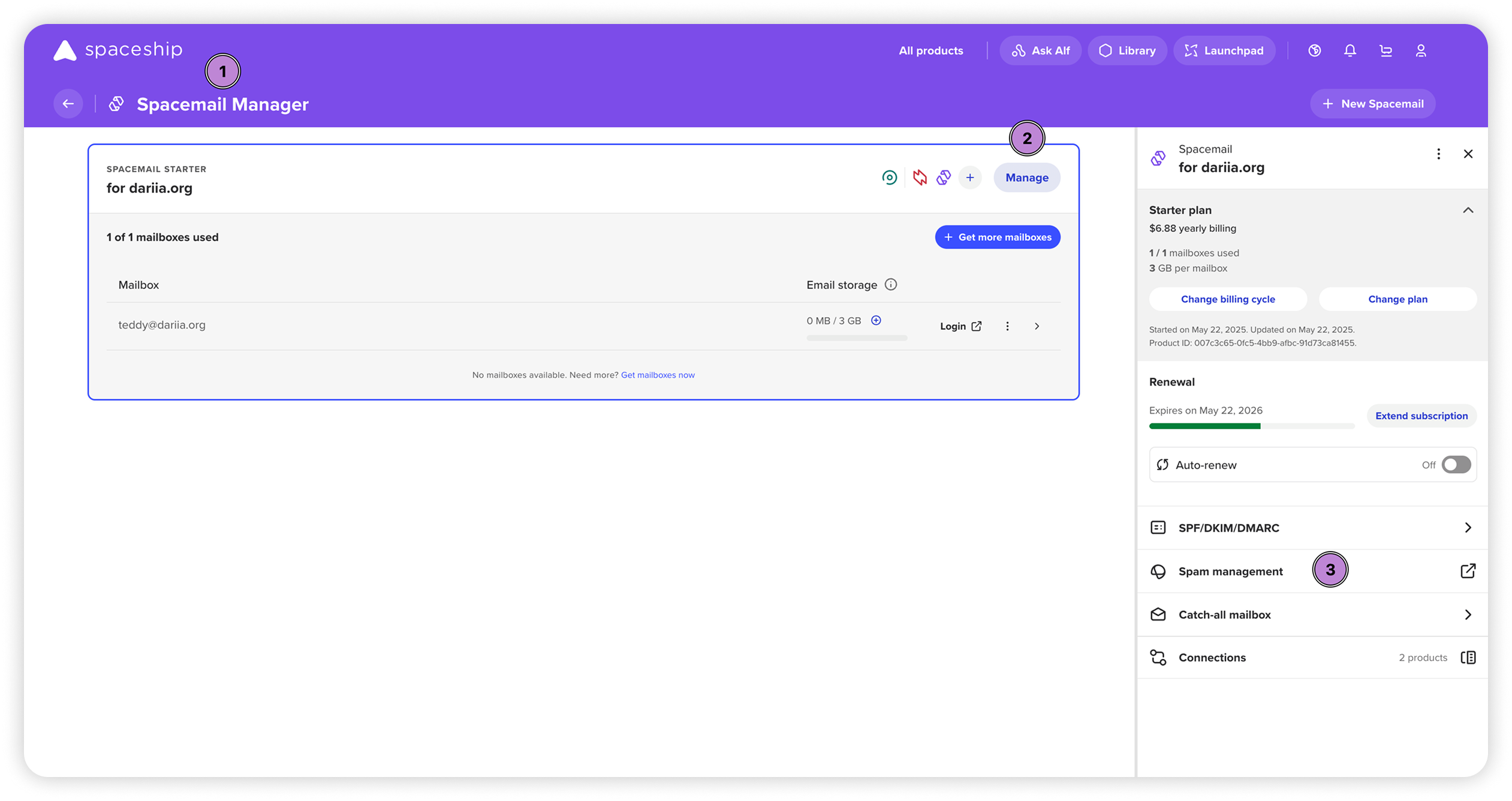The width and height of the screenshot is (1512, 801).
Task: Click the Spam management row label
Action: click(1230, 571)
